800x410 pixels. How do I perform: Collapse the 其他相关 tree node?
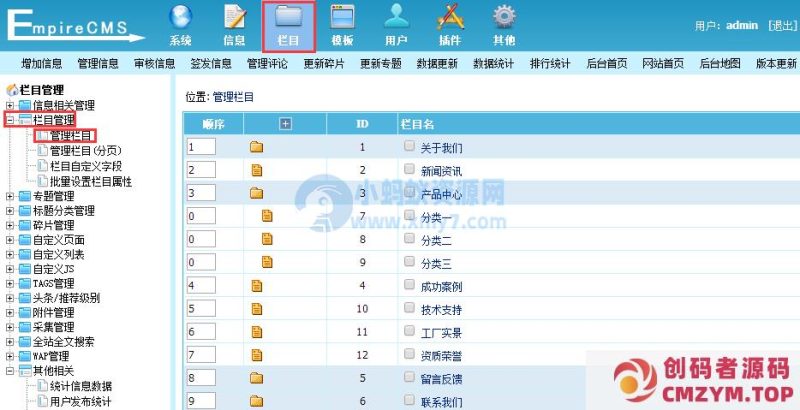pos(10,371)
